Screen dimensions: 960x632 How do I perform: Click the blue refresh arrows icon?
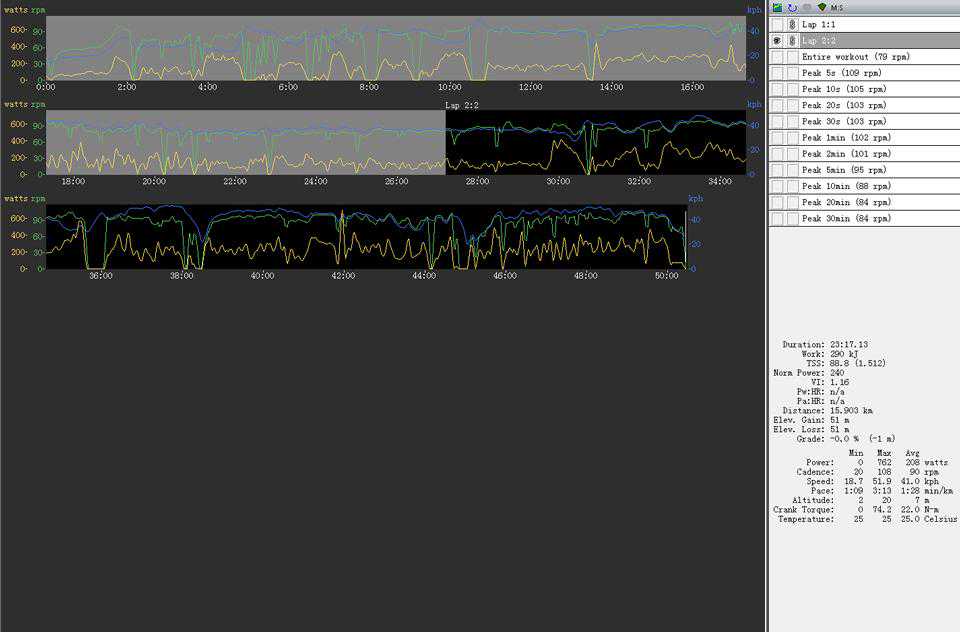tap(792, 7)
